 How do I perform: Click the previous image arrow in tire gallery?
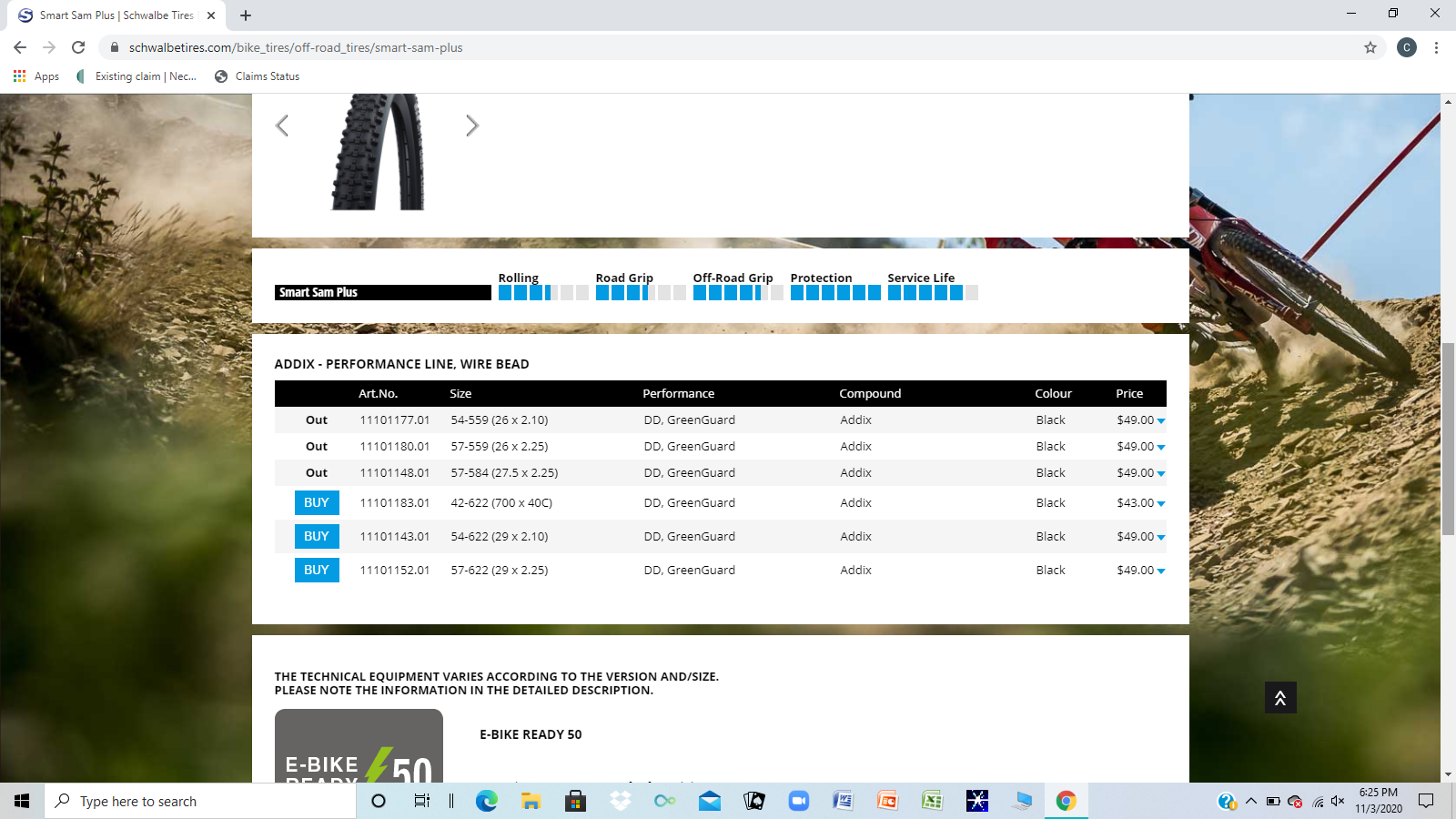(x=282, y=126)
